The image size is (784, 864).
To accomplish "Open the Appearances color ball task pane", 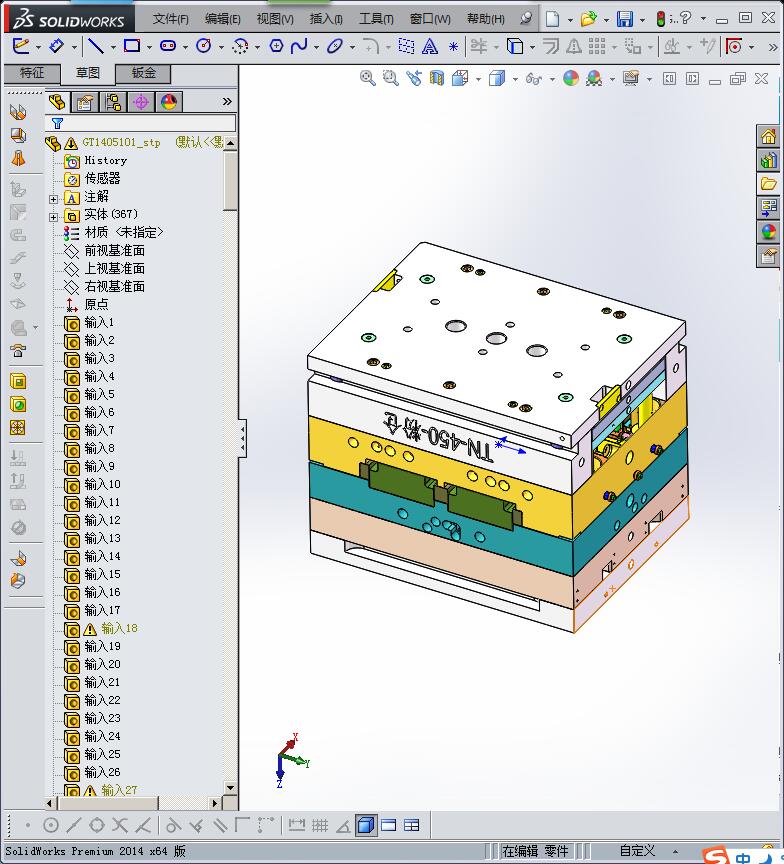I will point(769,232).
